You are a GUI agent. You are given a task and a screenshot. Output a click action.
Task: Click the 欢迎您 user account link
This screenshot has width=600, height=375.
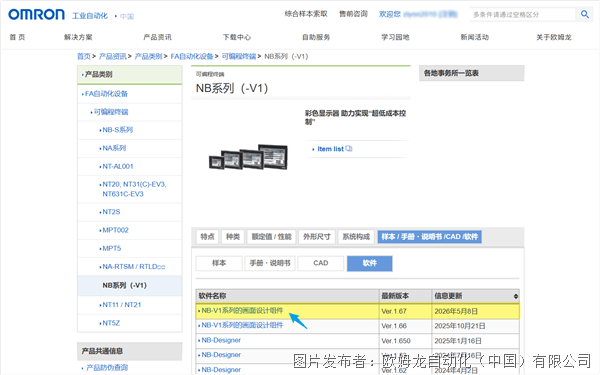tap(418, 14)
